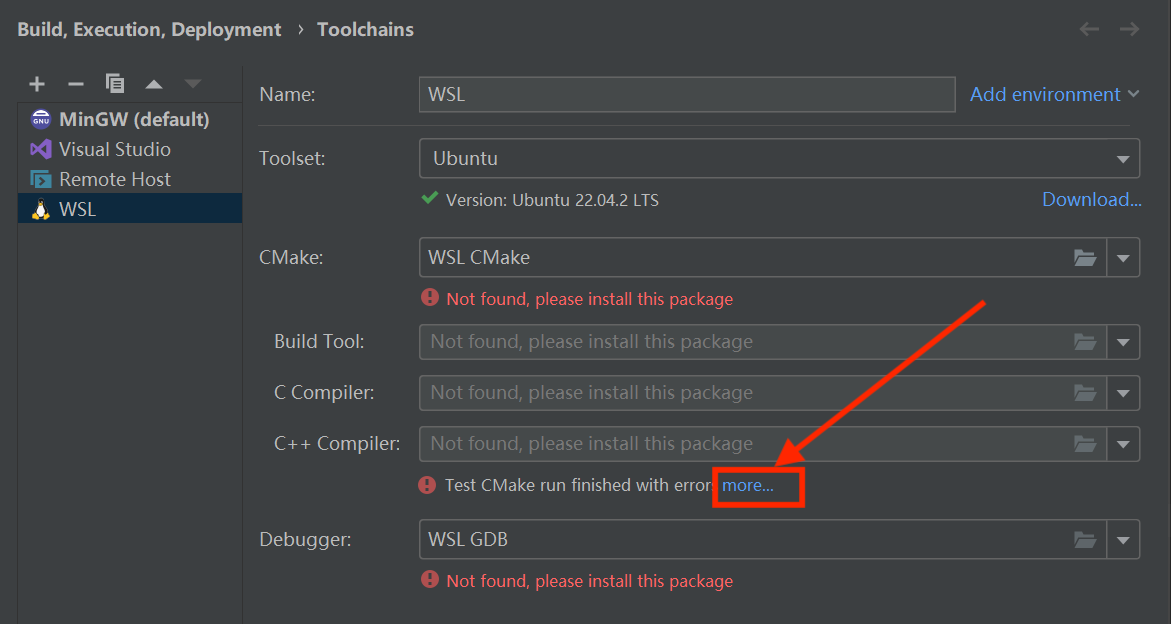1171x624 pixels.
Task: Open the Toolset dropdown showing Ubuntu
Action: point(1125,158)
